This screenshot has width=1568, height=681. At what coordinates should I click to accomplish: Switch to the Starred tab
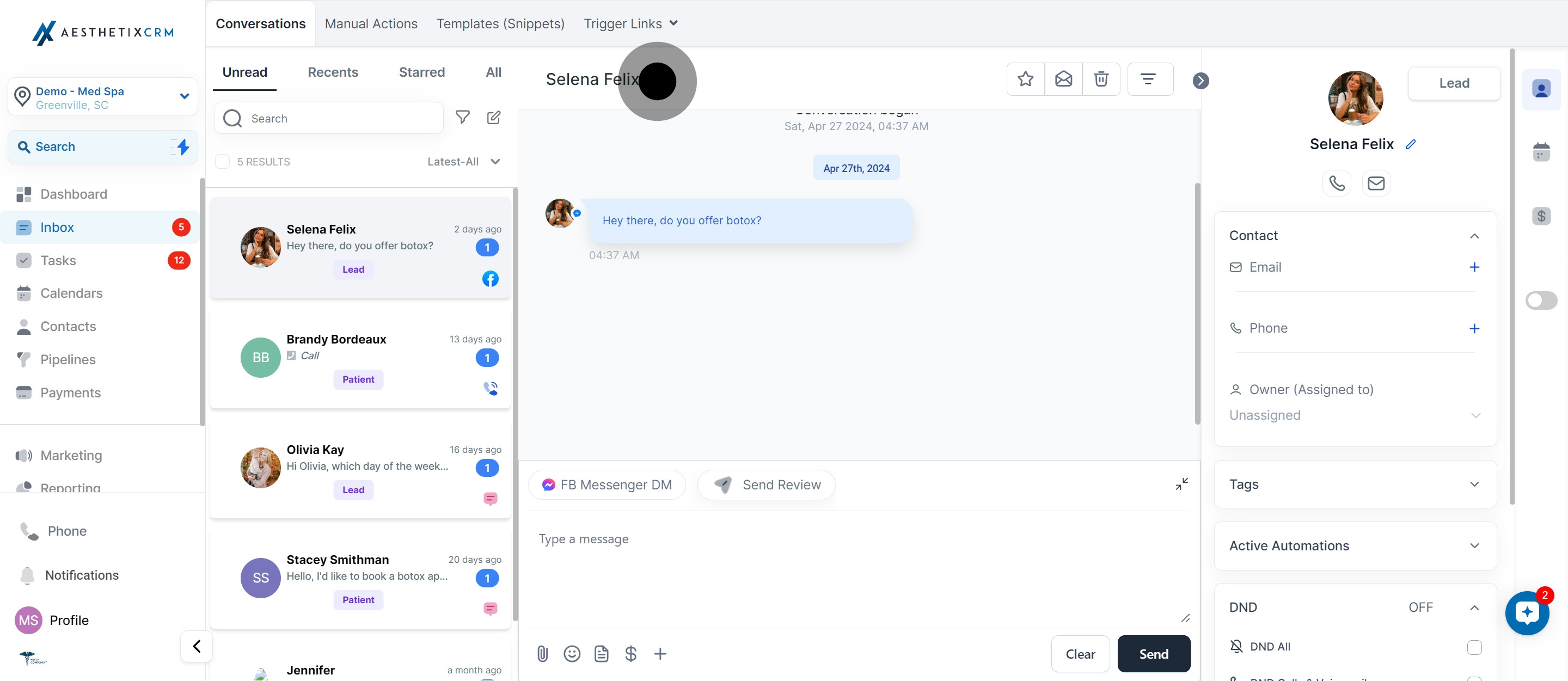coord(421,72)
